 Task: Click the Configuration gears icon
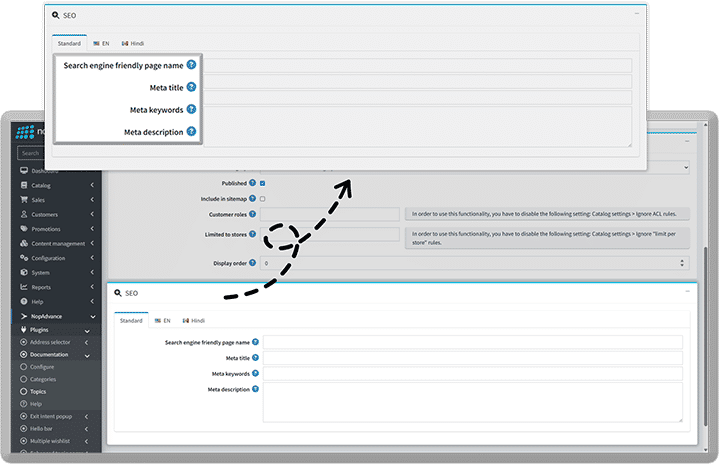(24, 258)
